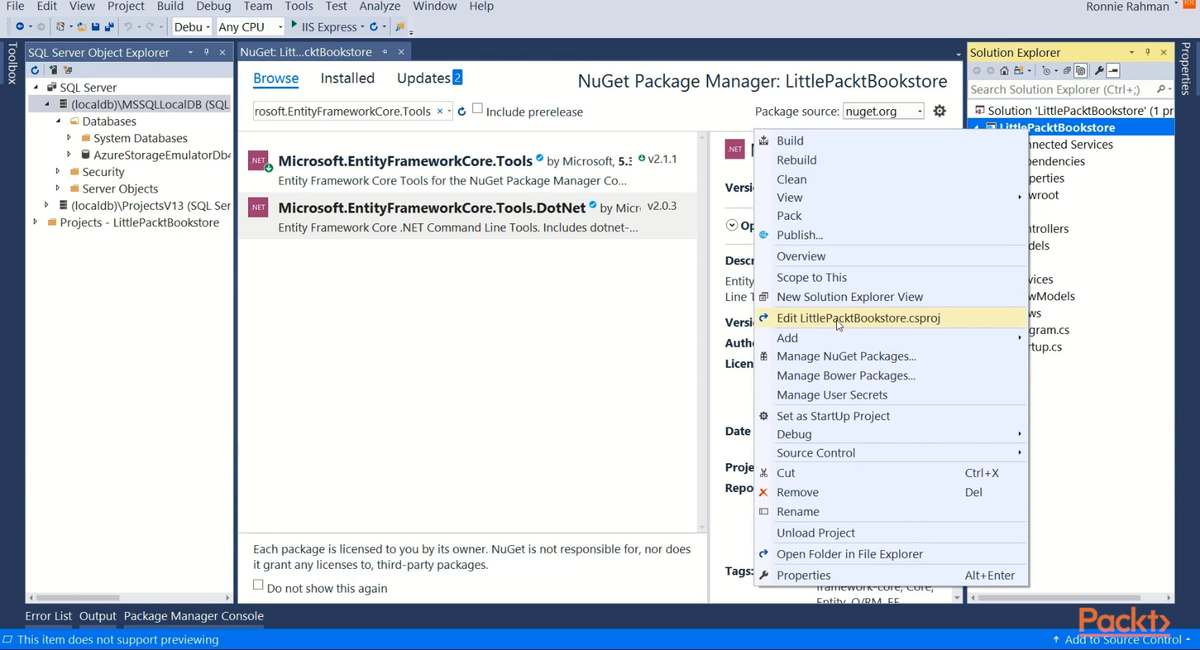
Task: Click the .NET icon of Microsoft.EntityFrameworkCore.Tools package
Action: pyautogui.click(x=258, y=160)
